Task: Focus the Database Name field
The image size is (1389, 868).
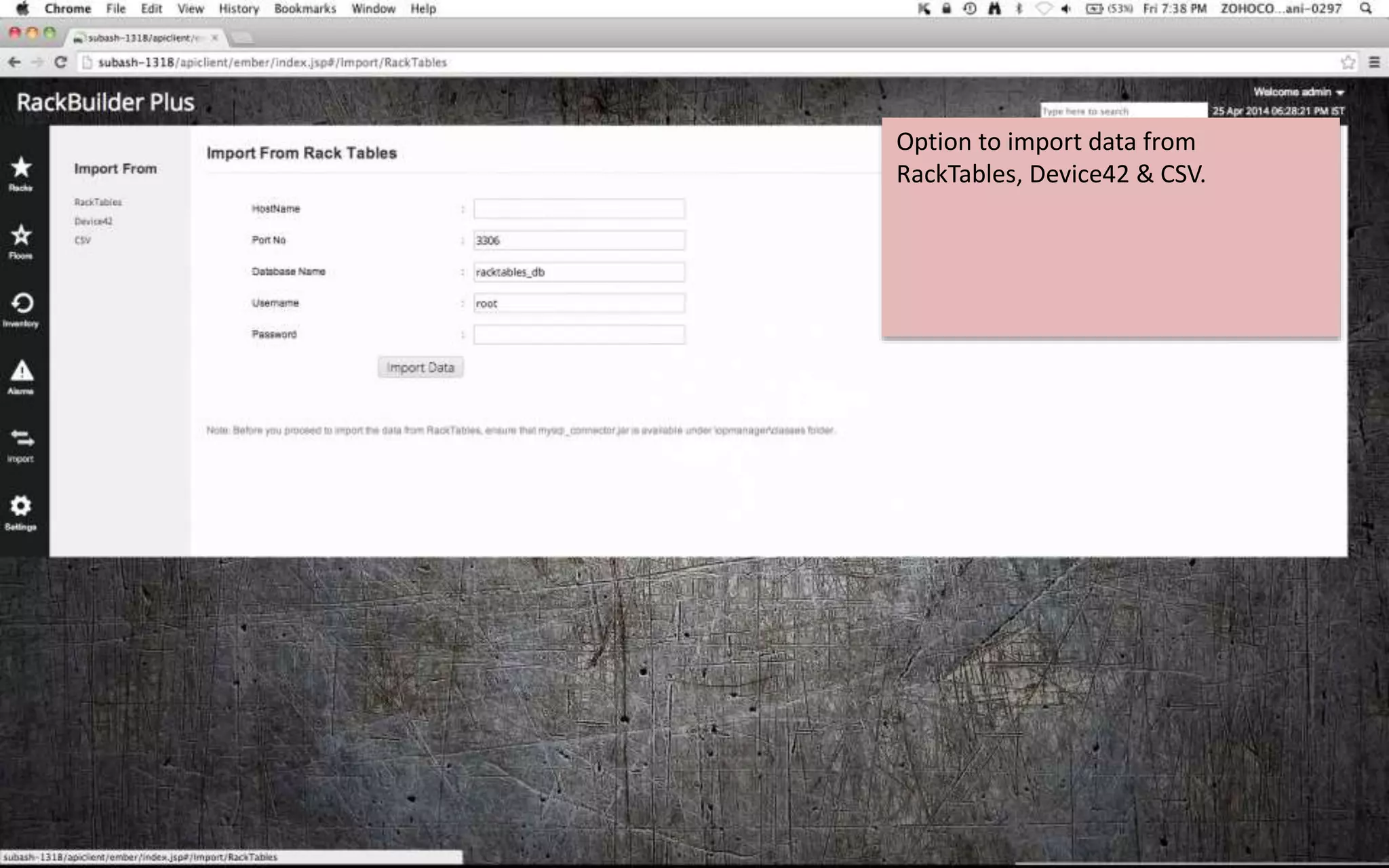Action: (x=579, y=272)
